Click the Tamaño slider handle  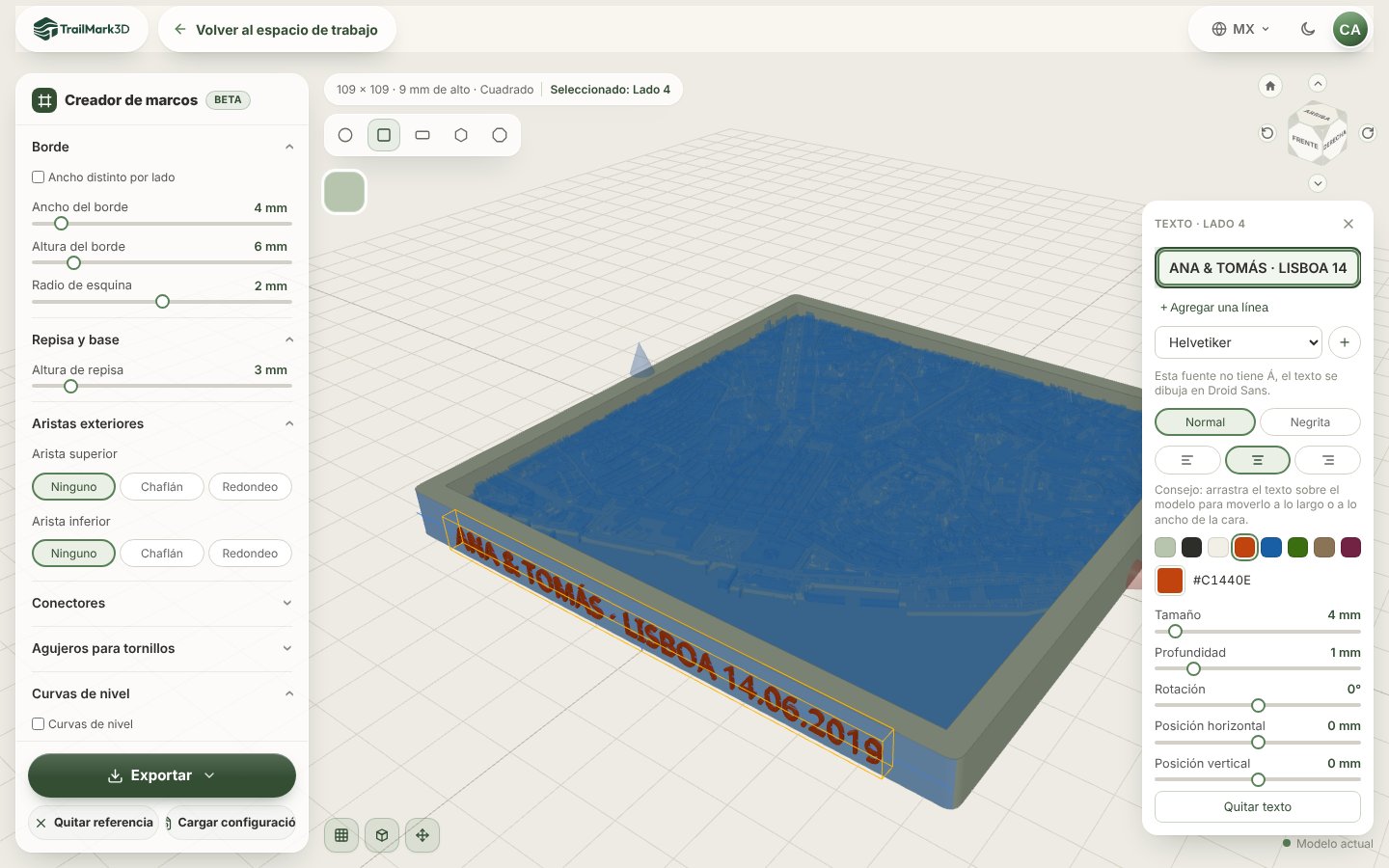click(1175, 632)
